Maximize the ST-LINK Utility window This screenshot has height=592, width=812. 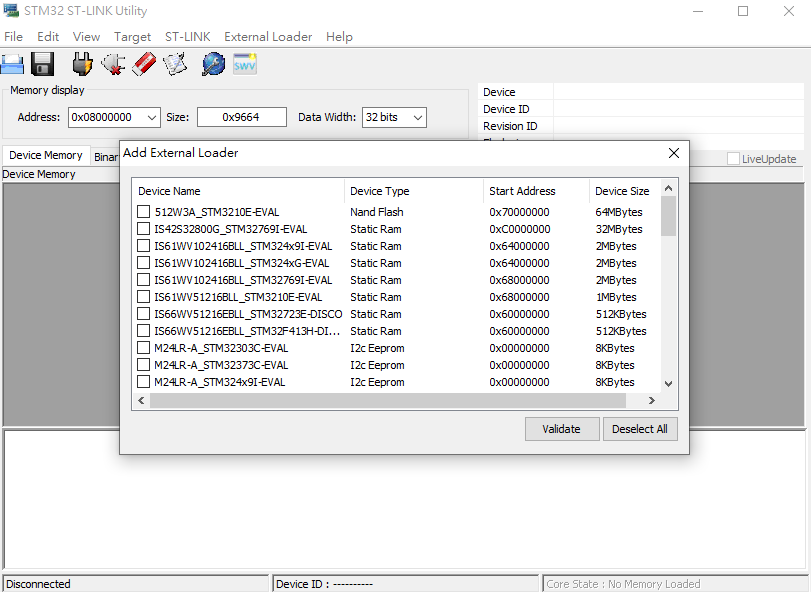[x=743, y=11]
